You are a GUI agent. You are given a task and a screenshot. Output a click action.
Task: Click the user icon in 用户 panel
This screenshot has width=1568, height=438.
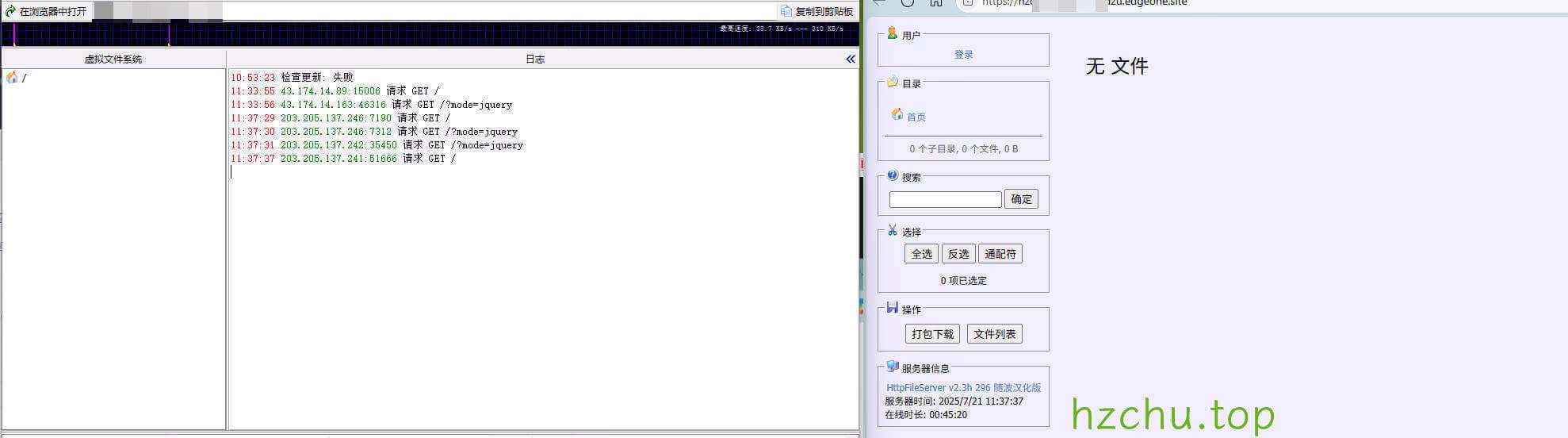point(893,33)
